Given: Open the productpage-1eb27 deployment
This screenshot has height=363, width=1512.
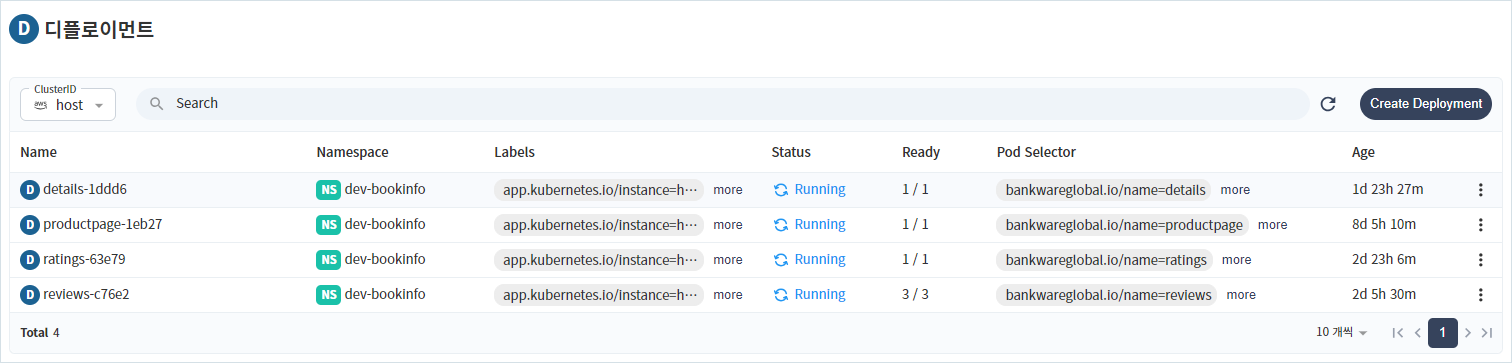Looking at the screenshot, I should pyautogui.click(x=102, y=224).
